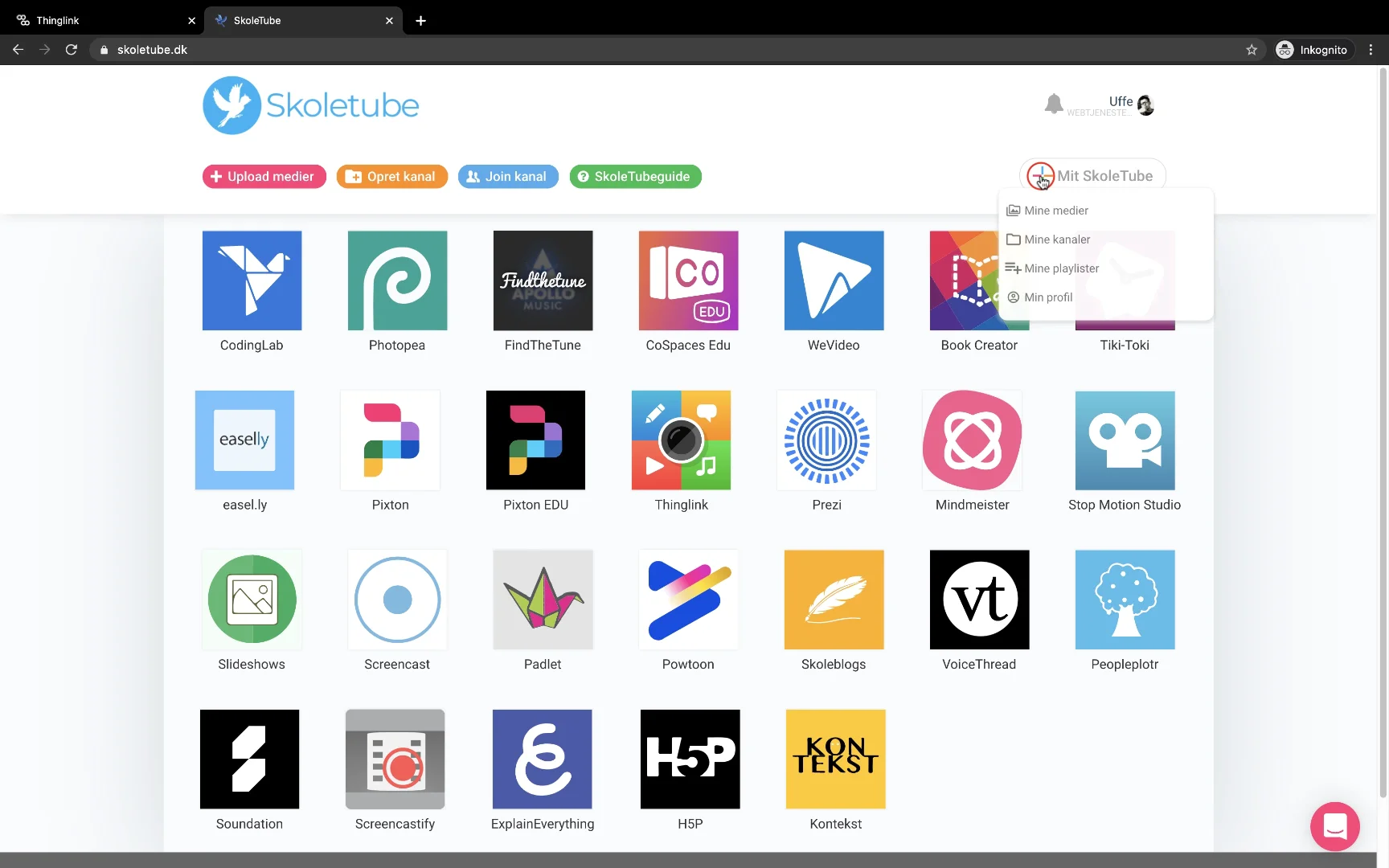
Task: Open the Mit SkoleTube dropdown
Action: 1091,175
